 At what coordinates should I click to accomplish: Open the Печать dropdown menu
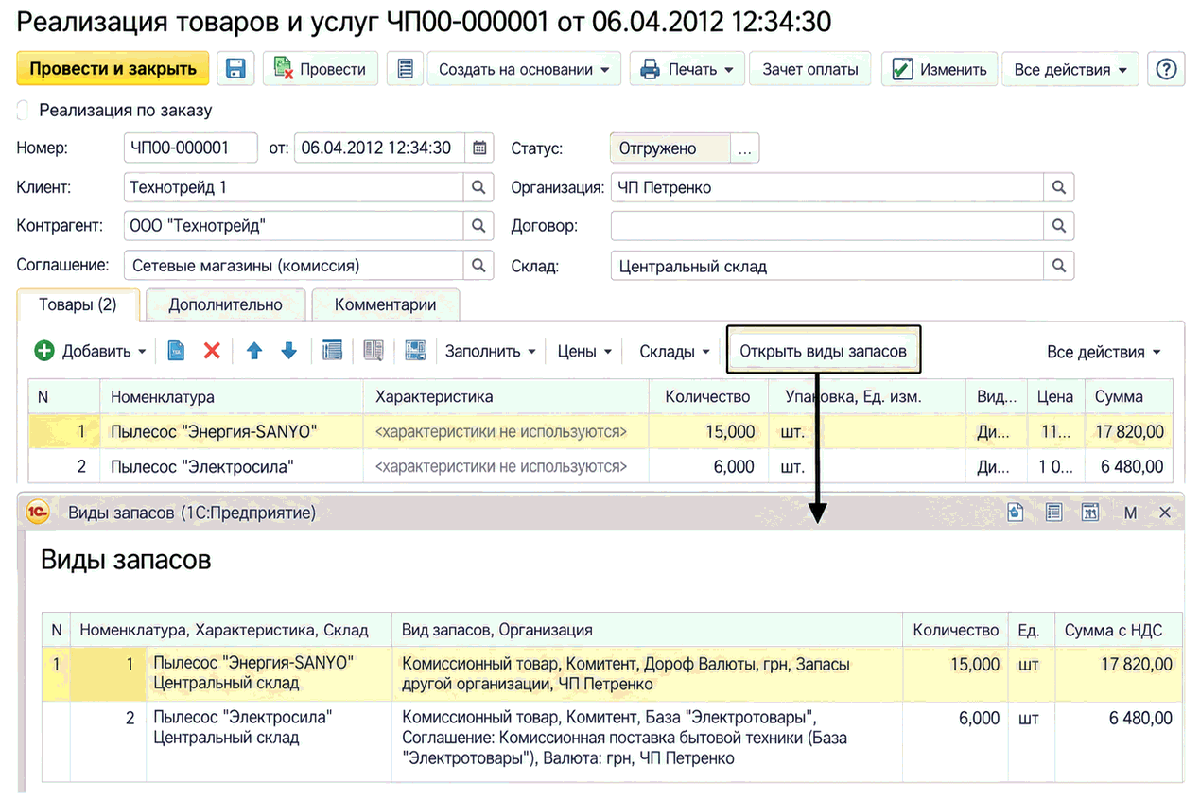coord(686,69)
